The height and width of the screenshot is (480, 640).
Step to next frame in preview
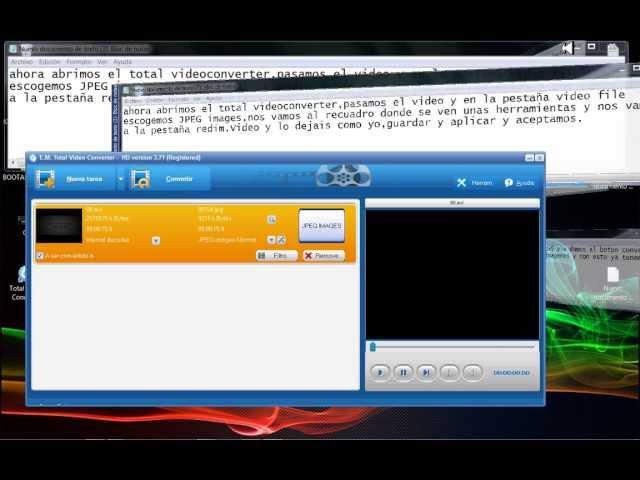tap(426, 372)
